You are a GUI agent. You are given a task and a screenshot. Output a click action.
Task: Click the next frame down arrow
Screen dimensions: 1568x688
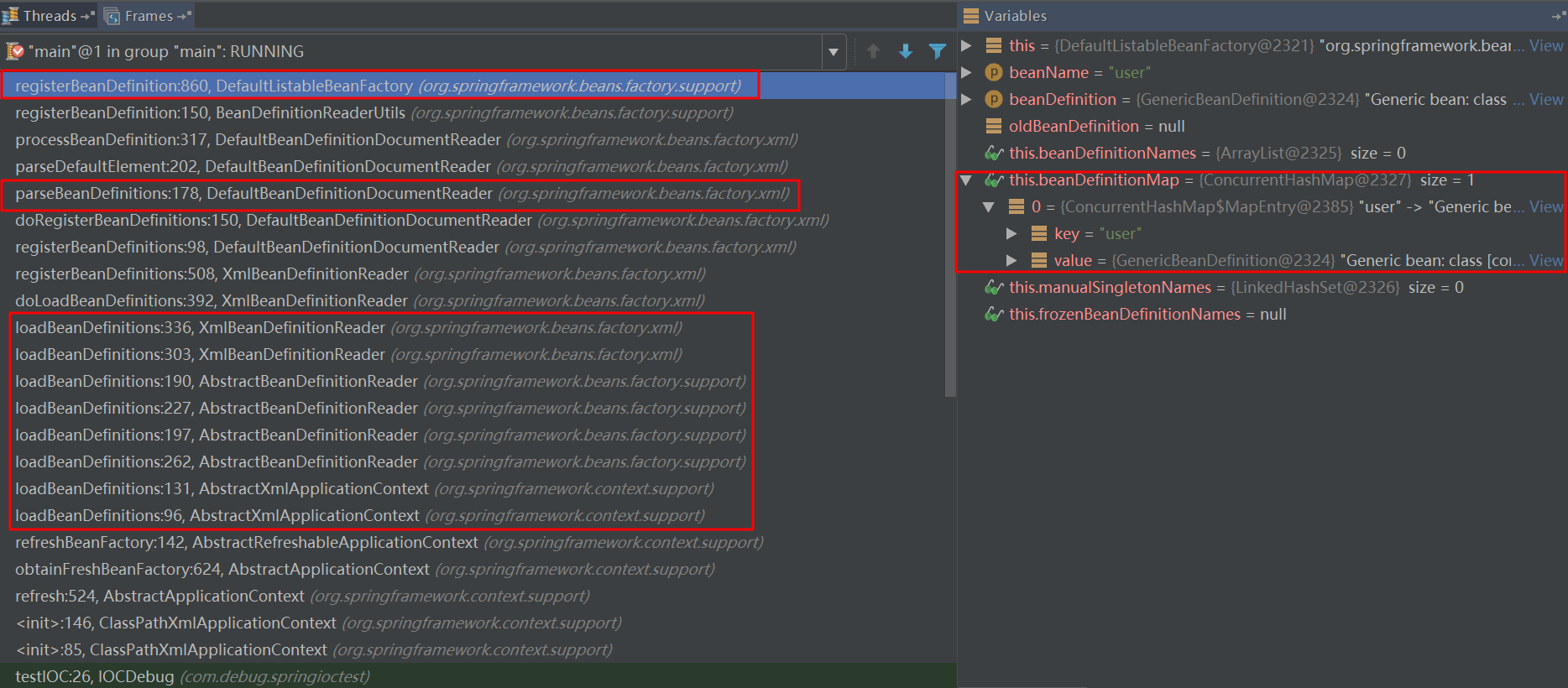(x=906, y=51)
